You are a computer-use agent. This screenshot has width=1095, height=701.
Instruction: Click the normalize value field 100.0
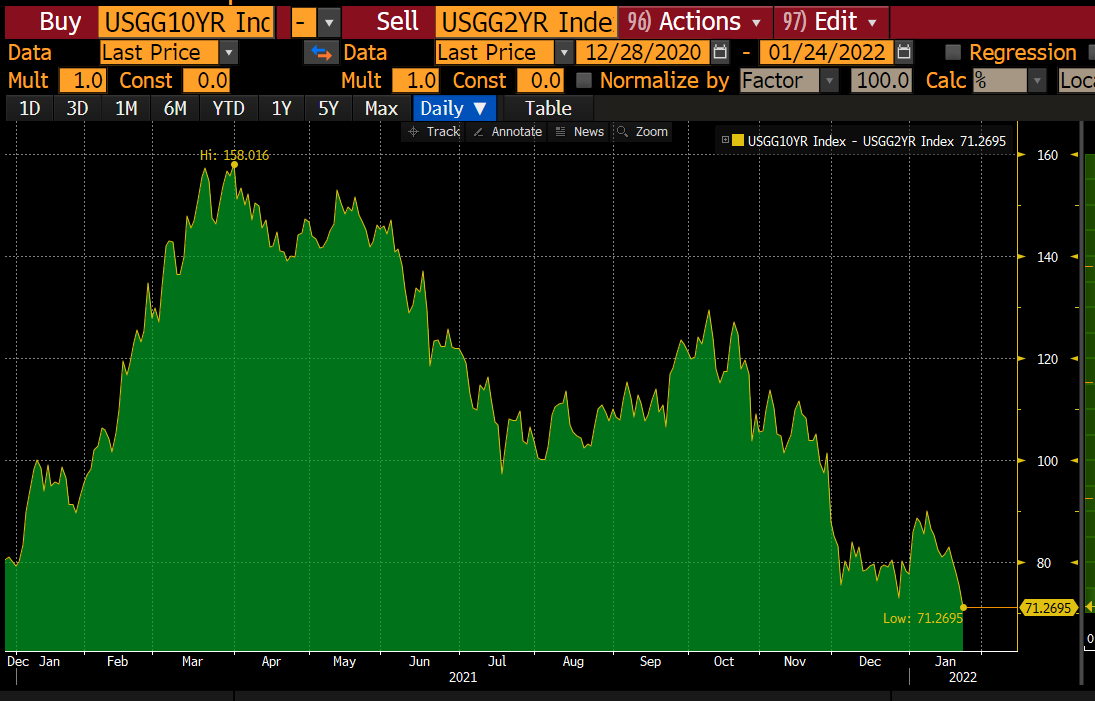click(x=882, y=80)
